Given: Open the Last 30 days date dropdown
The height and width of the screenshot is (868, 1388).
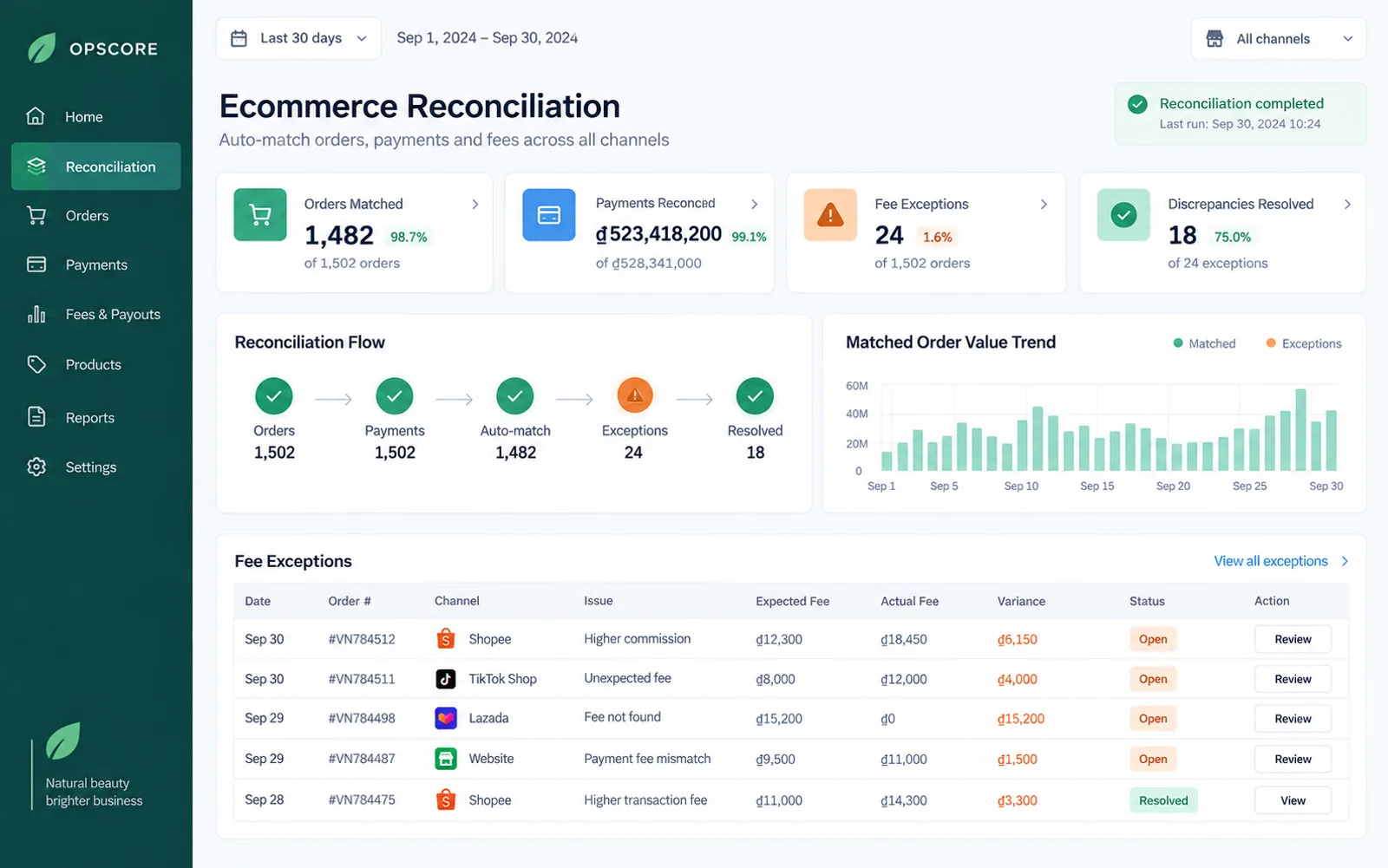Looking at the screenshot, I should coord(298,38).
